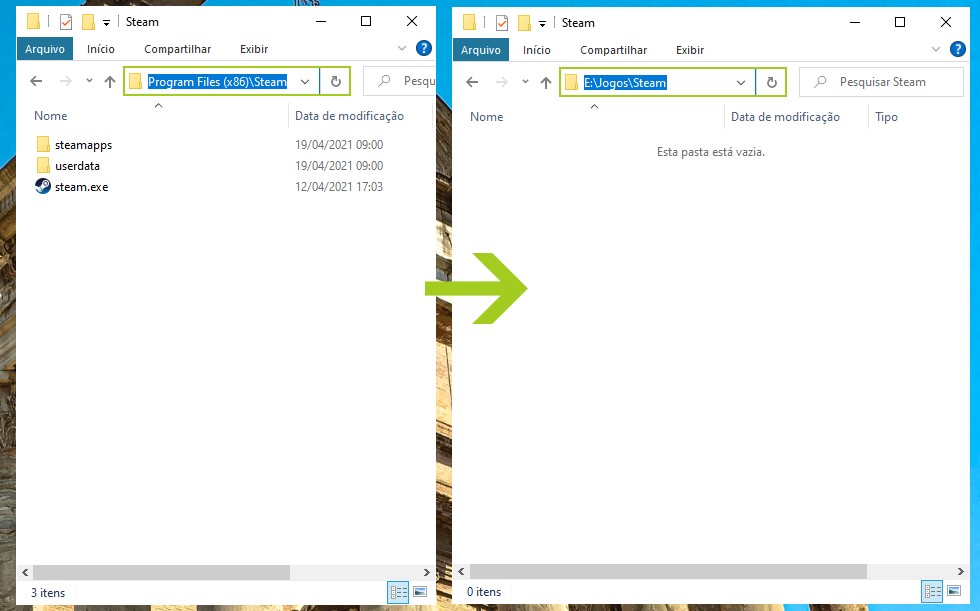Switch right window to large icons view
Screen dimensions: 980x611
coord(954,592)
